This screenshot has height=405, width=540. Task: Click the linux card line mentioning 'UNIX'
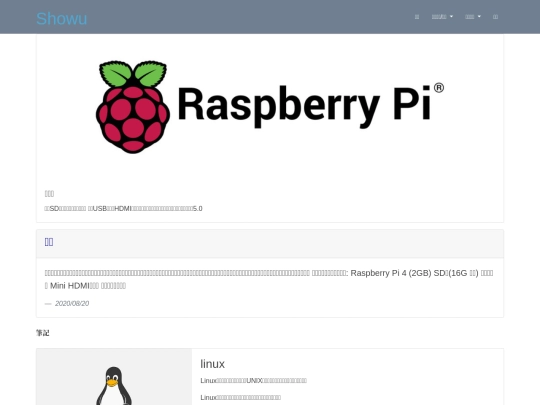point(253,381)
